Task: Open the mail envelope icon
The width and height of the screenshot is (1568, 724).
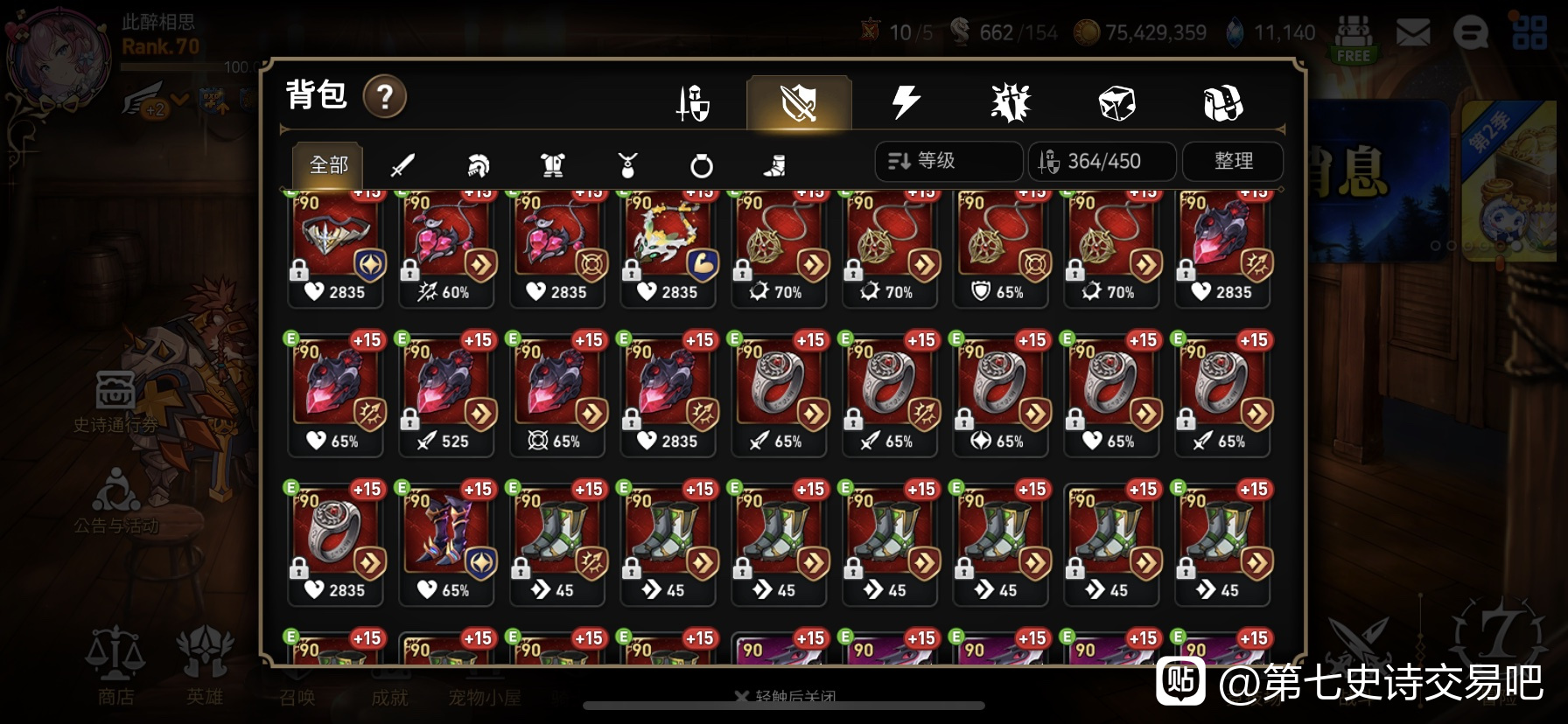Action: click(x=1412, y=34)
